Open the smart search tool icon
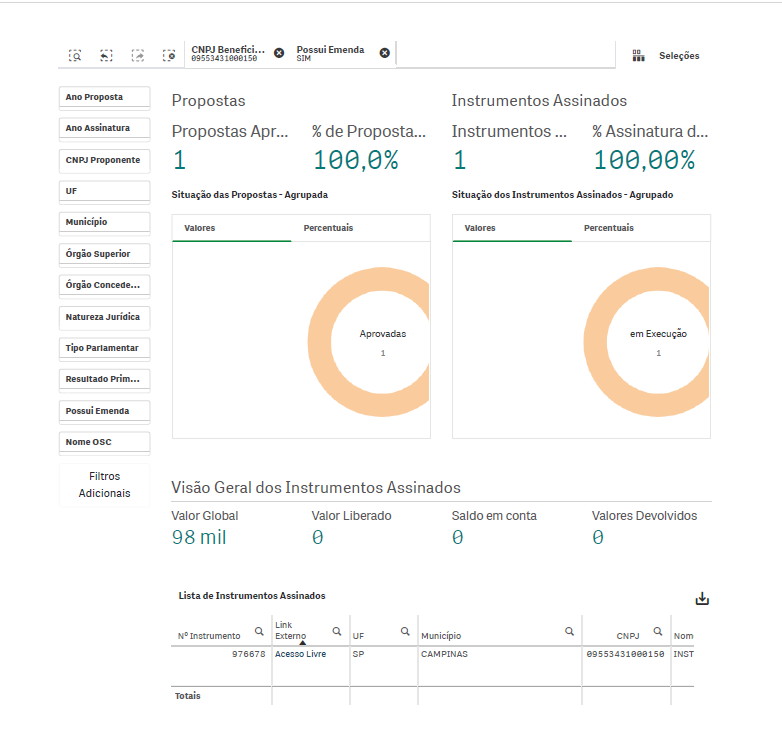The image size is (782, 743). [x=75, y=56]
